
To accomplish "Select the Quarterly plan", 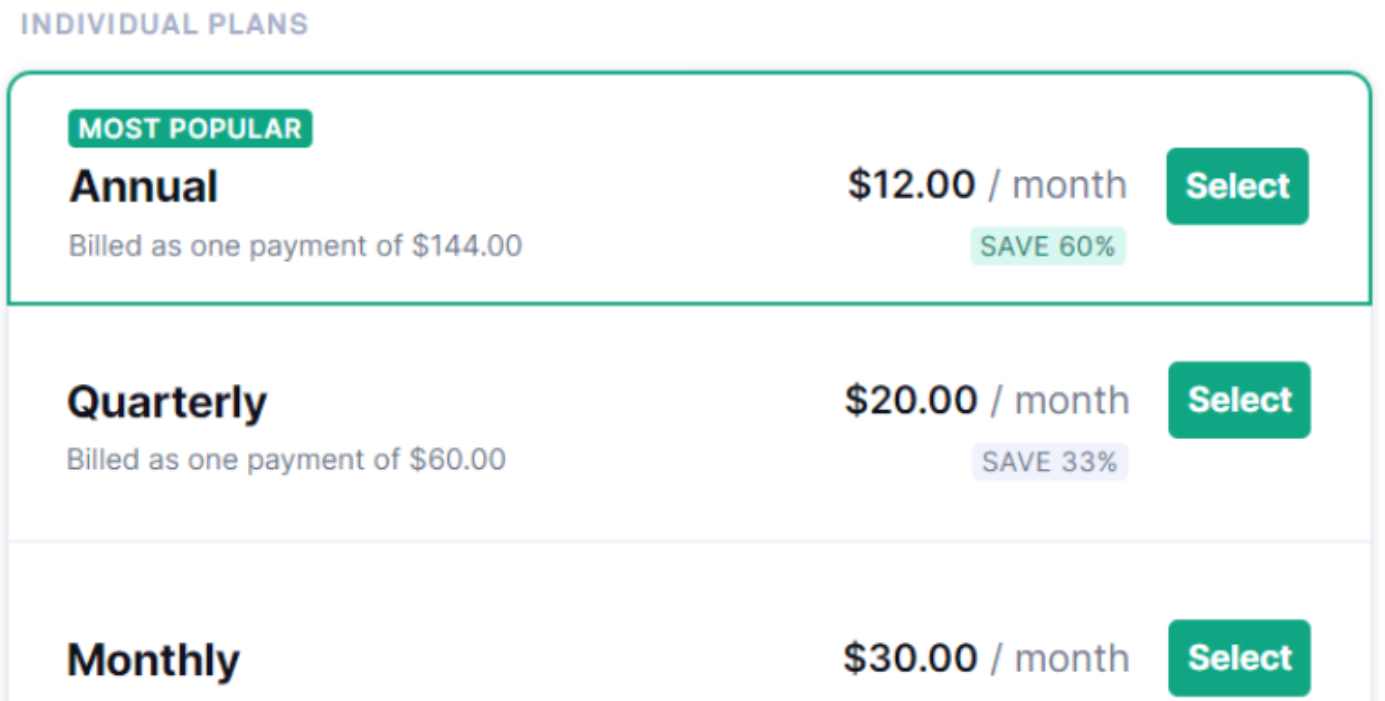I will click(x=1239, y=400).
